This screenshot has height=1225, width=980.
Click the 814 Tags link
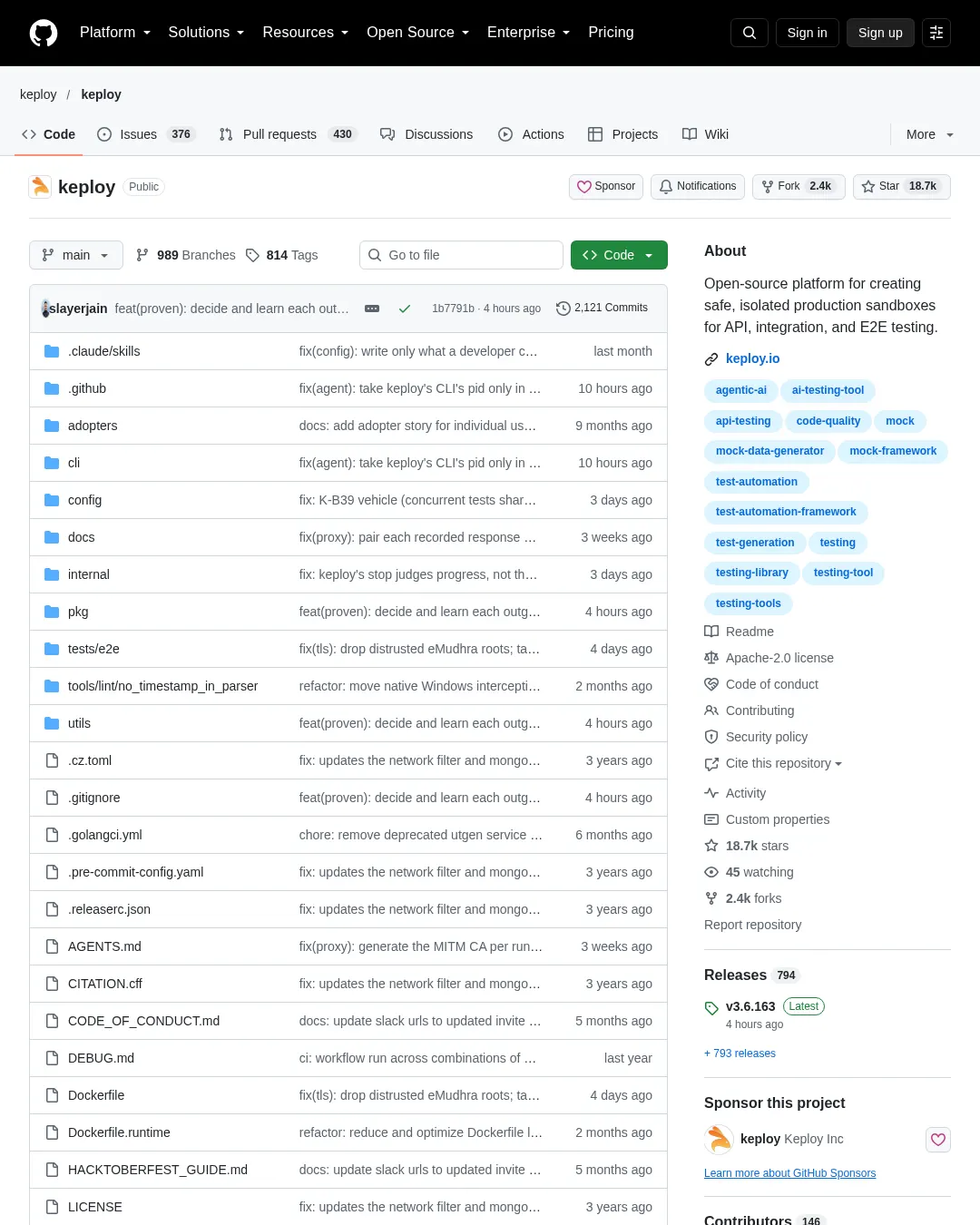tap(282, 255)
